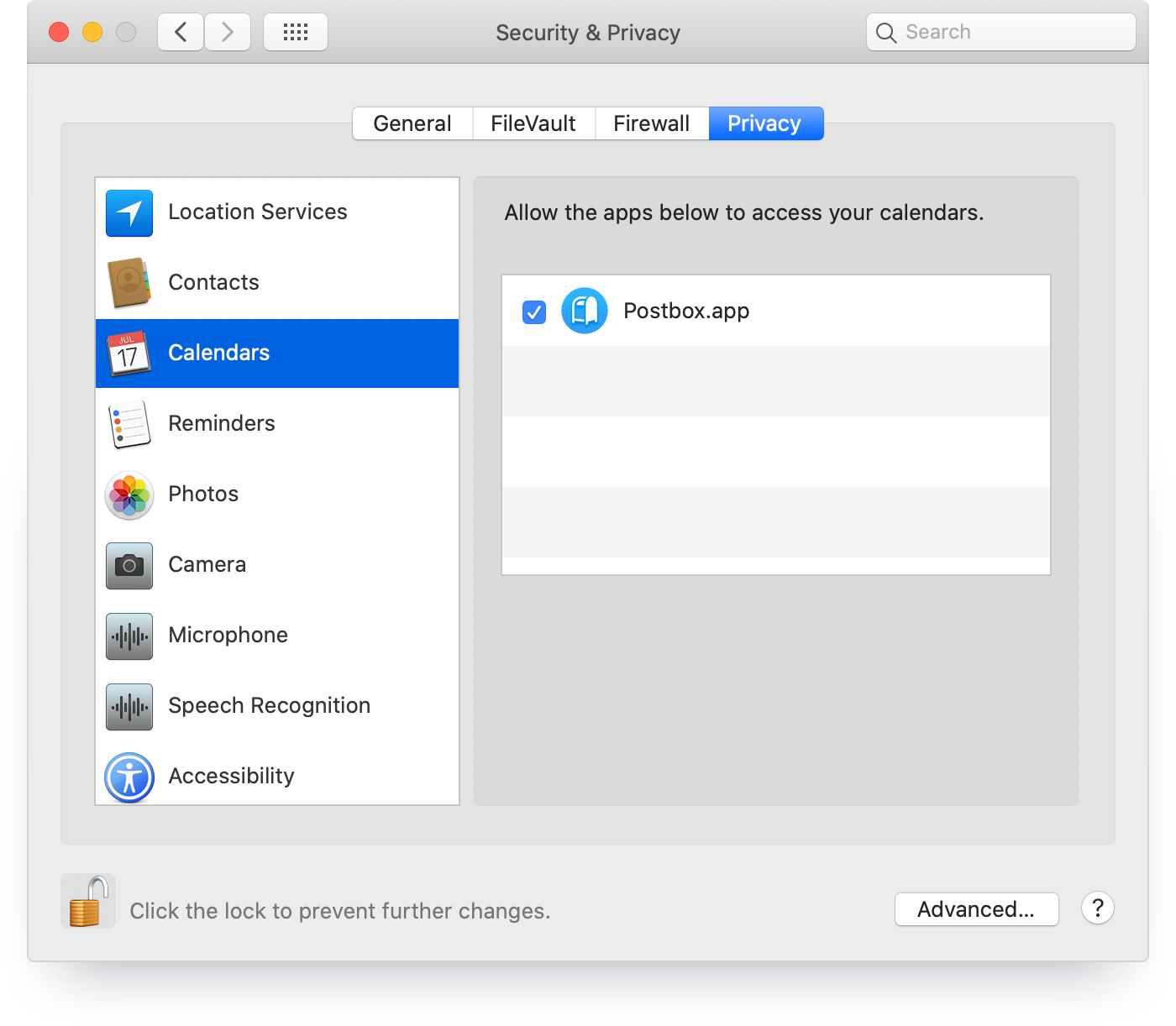Screen dimensions: 1176x1026
Task: Select the Location Services arrow icon
Action: (129, 212)
